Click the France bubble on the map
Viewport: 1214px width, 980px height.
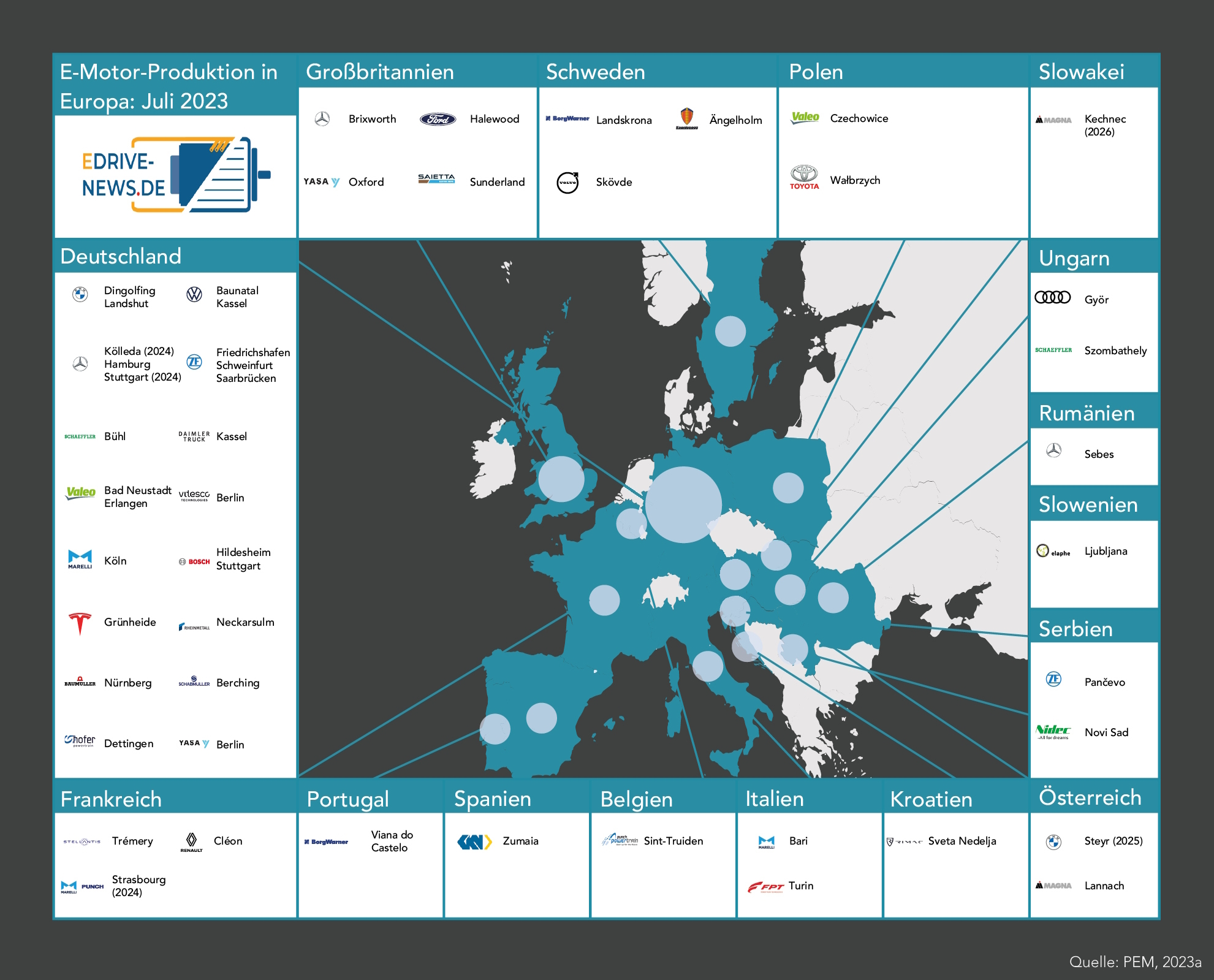point(604,600)
